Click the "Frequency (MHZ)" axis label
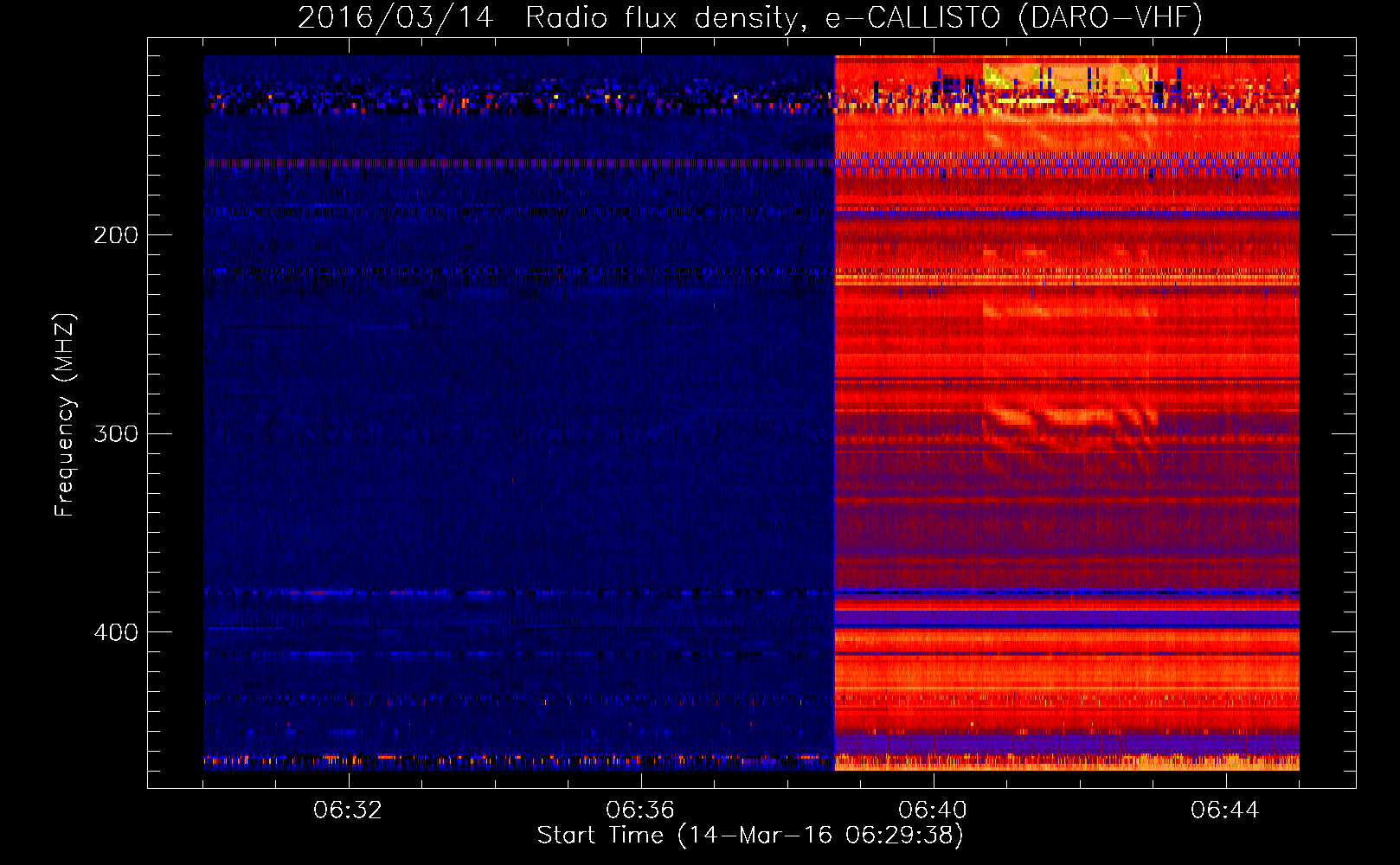The image size is (1400, 865). click(65, 415)
